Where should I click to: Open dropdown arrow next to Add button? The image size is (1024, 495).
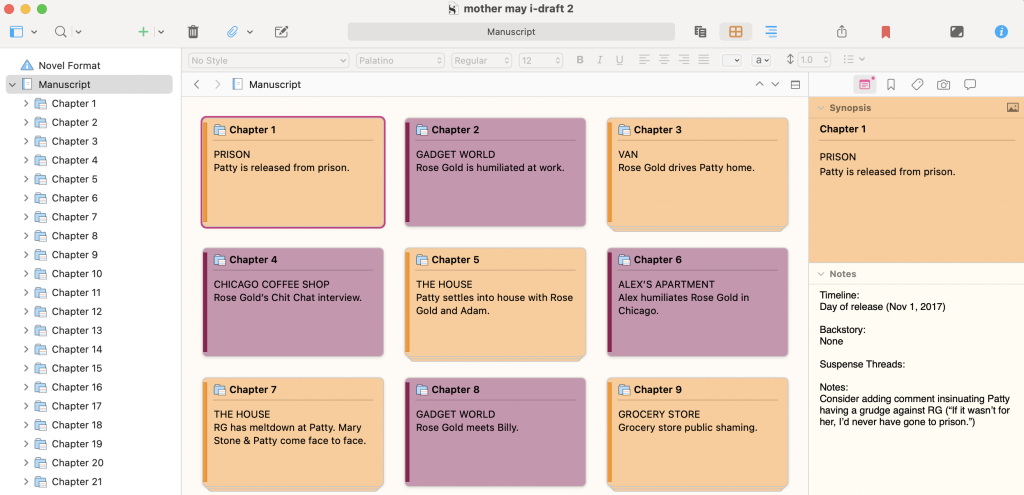click(x=161, y=31)
